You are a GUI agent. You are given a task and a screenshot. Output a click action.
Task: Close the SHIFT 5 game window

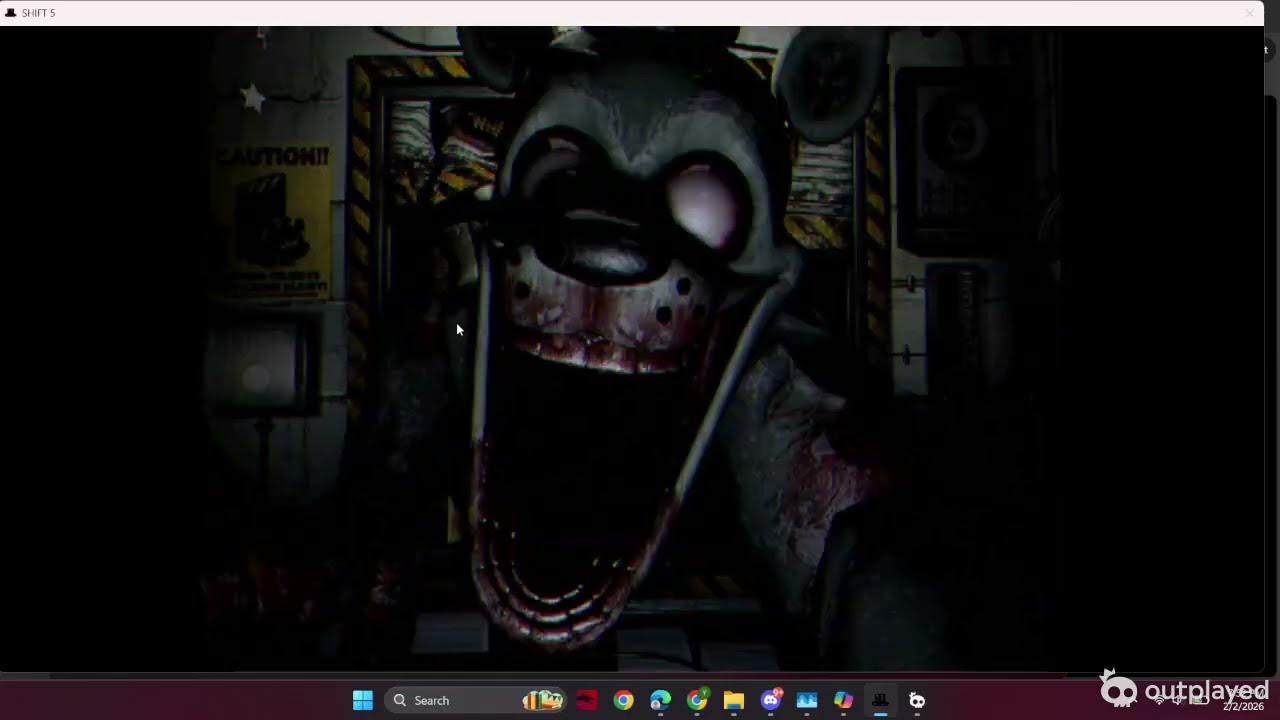(x=1249, y=13)
